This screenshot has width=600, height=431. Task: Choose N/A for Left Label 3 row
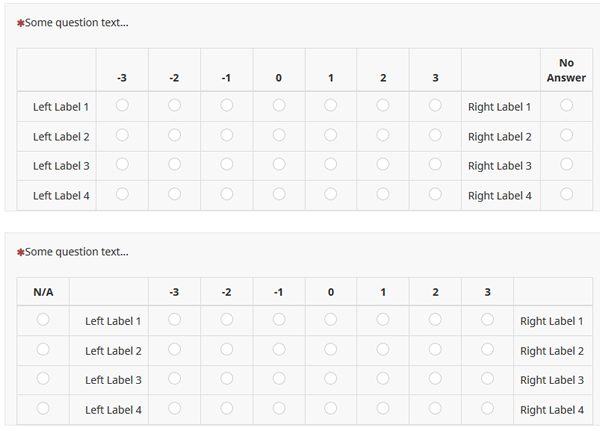pyautogui.click(x=43, y=379)
